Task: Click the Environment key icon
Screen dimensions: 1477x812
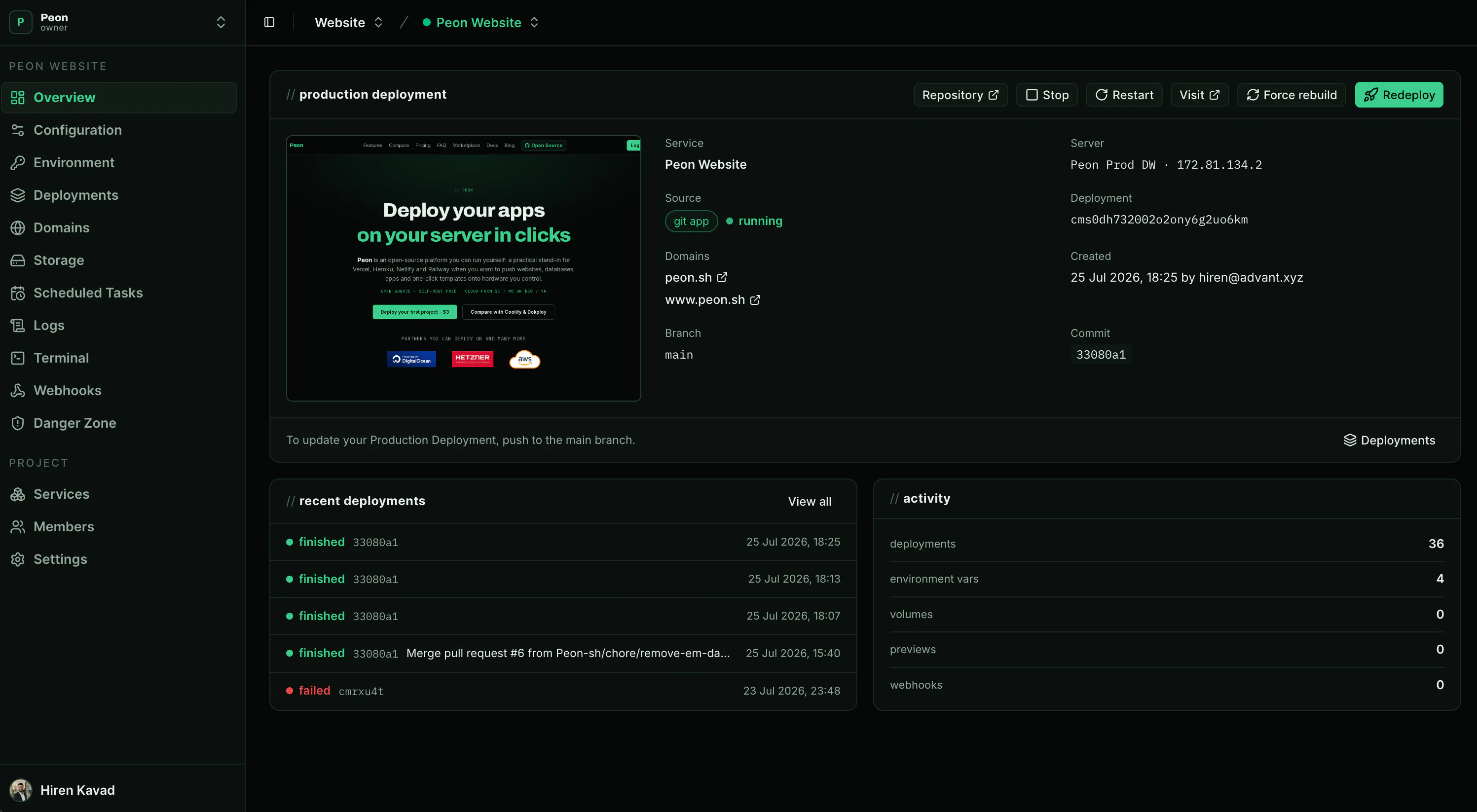Action: [18, 163]
